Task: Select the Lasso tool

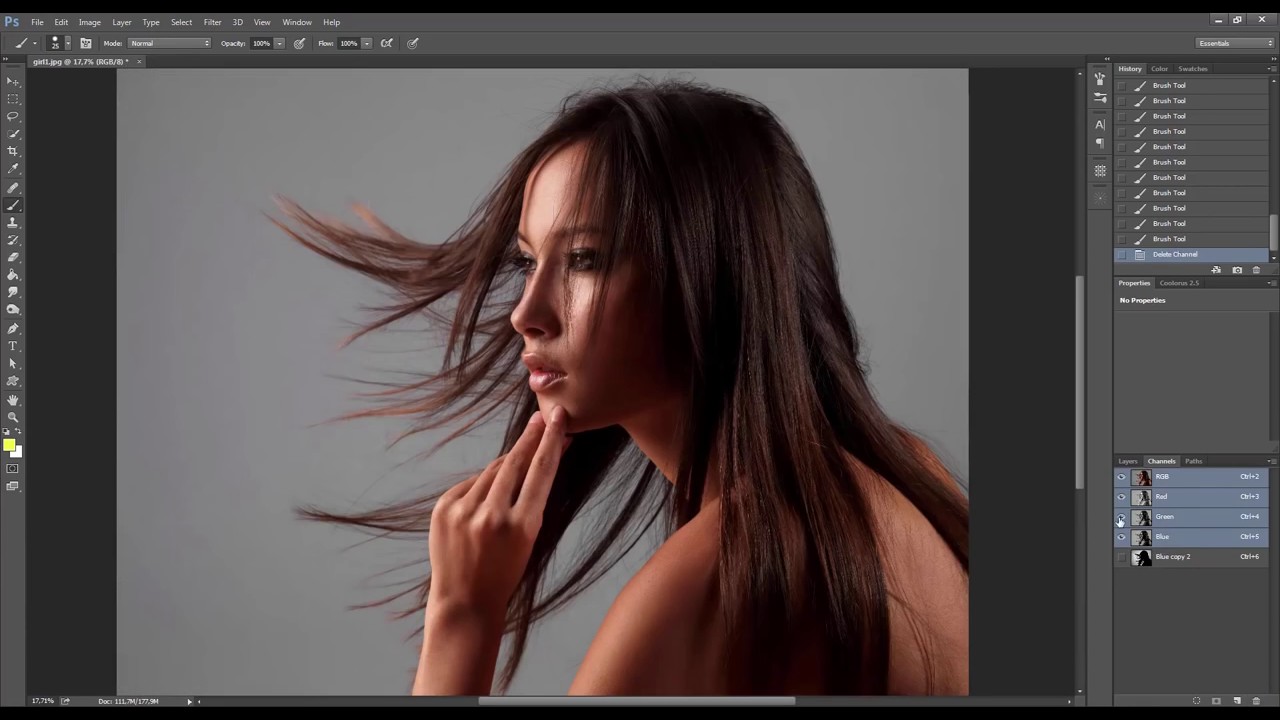Action: [x=13, y=116]
